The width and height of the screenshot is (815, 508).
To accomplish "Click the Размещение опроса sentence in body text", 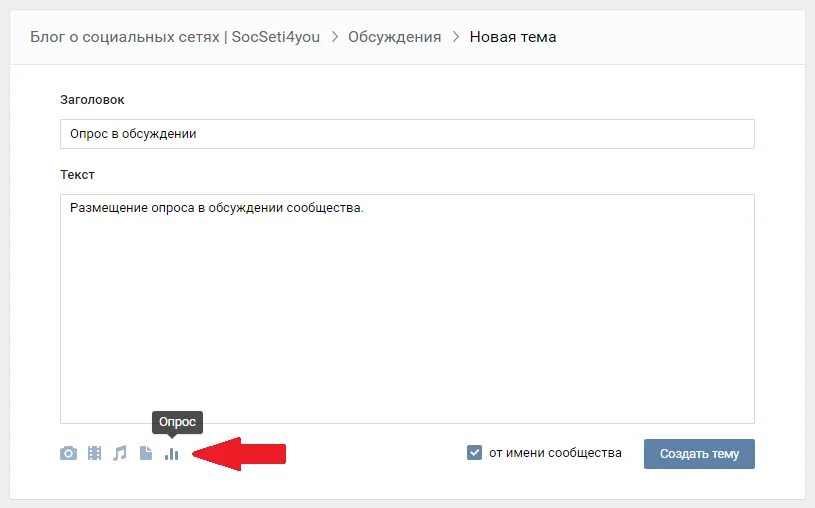I will (x=217, y=208).
